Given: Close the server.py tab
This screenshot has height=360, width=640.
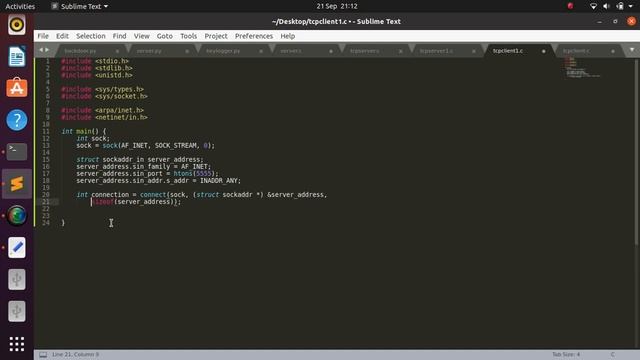Looking at the screenshot, I should 187,51.
